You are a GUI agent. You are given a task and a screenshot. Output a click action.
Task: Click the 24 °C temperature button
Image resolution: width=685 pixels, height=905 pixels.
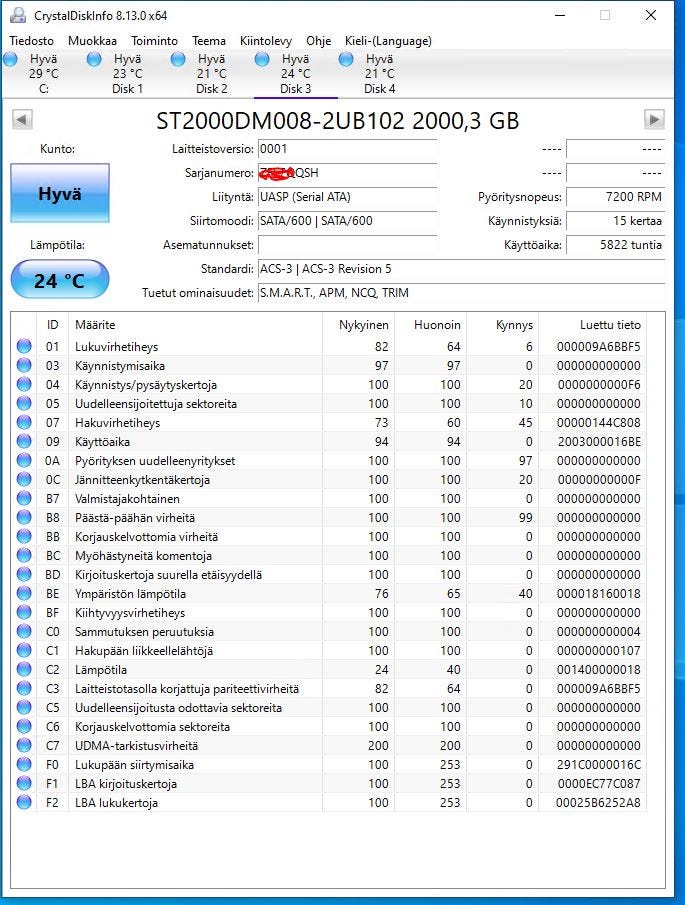pyautogui.click(x=60, y=280)
